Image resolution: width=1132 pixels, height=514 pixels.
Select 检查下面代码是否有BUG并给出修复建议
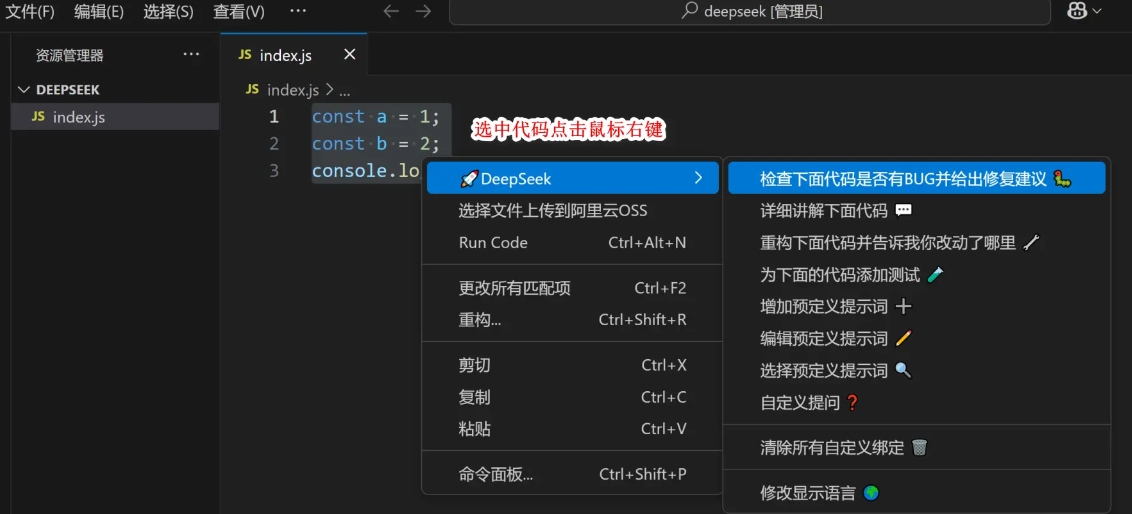pyautogui.click(x=917, y=178)
